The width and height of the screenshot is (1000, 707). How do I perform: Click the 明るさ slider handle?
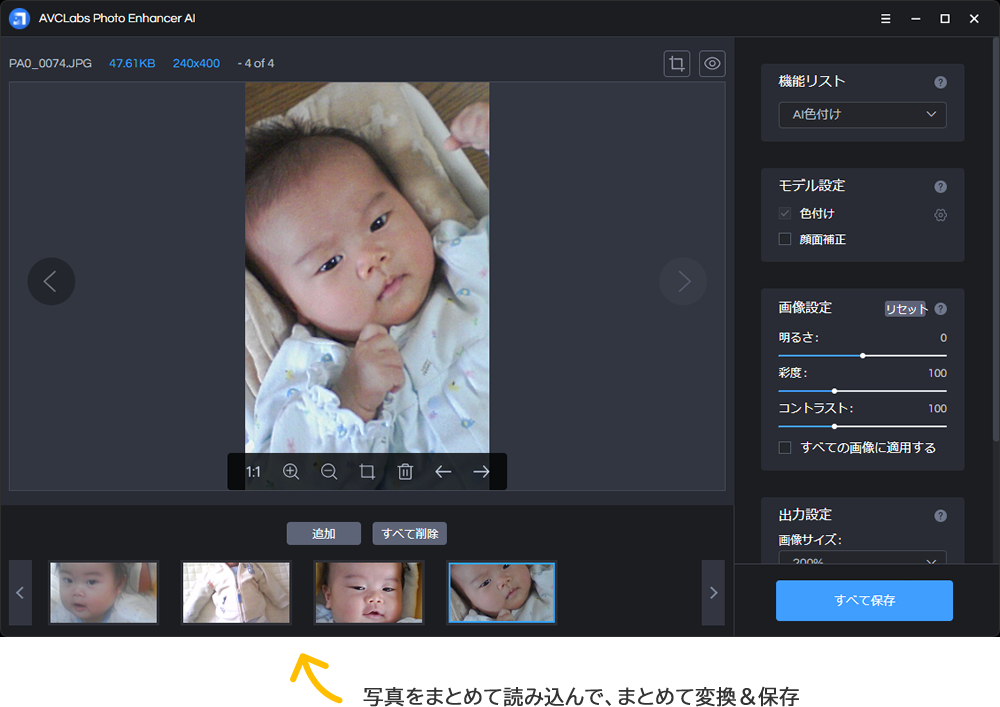863,355
